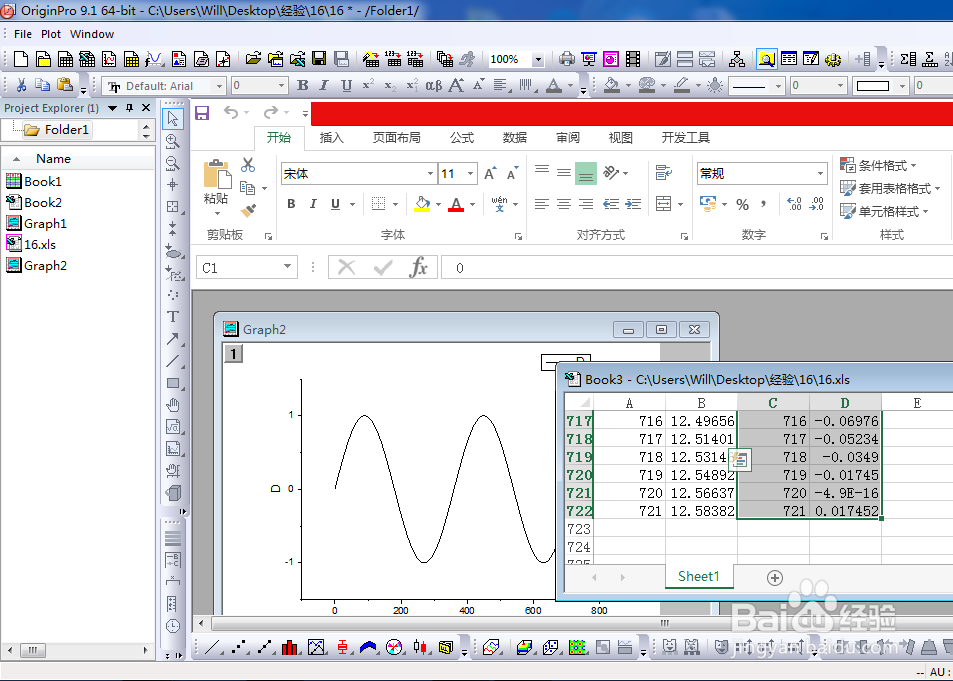Screen dimensions: 953x681
Task: Toggle Origin toolbar Italic button
Action: tap(324, 86)
